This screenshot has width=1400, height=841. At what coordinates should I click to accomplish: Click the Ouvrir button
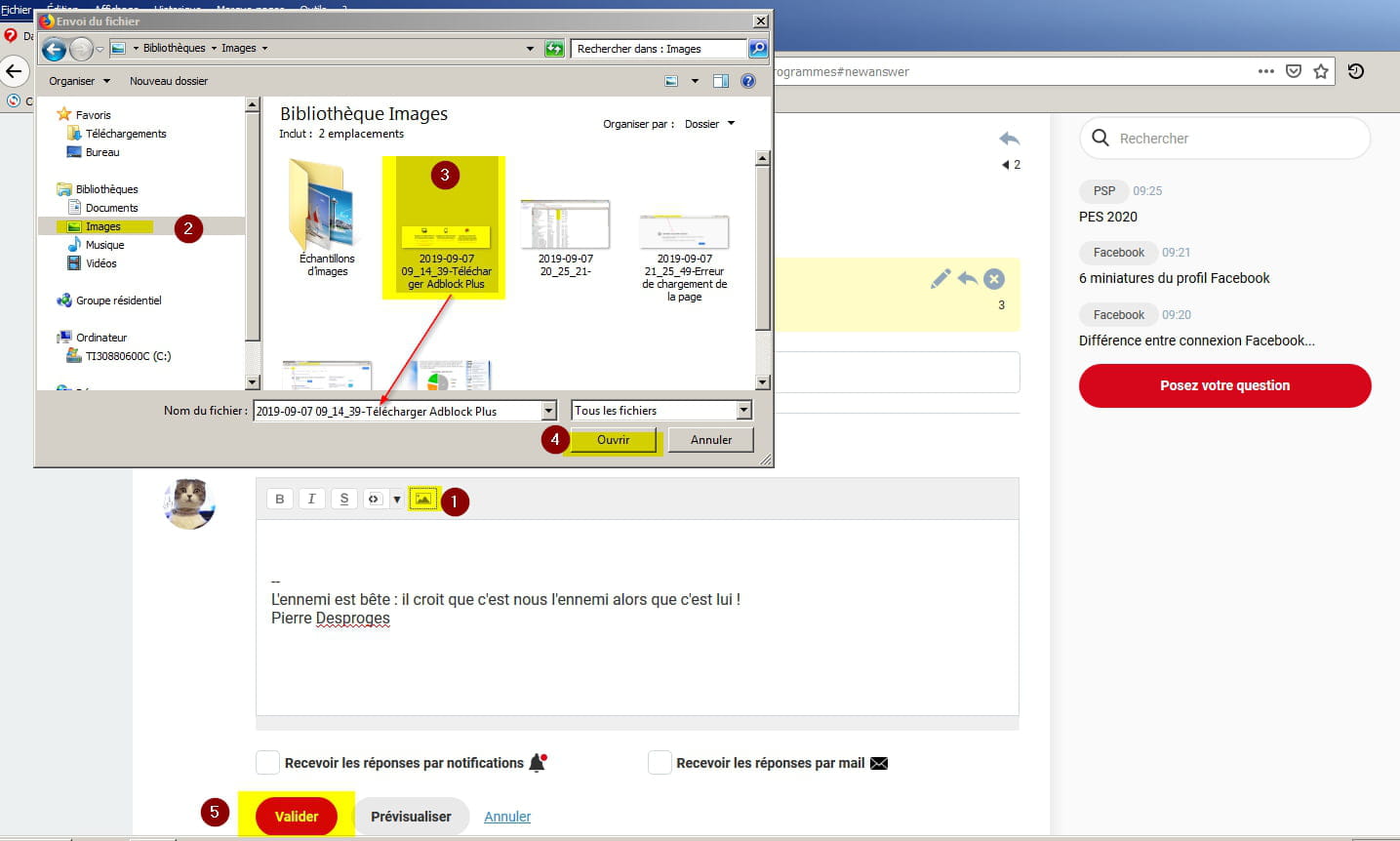coord(614,440)
